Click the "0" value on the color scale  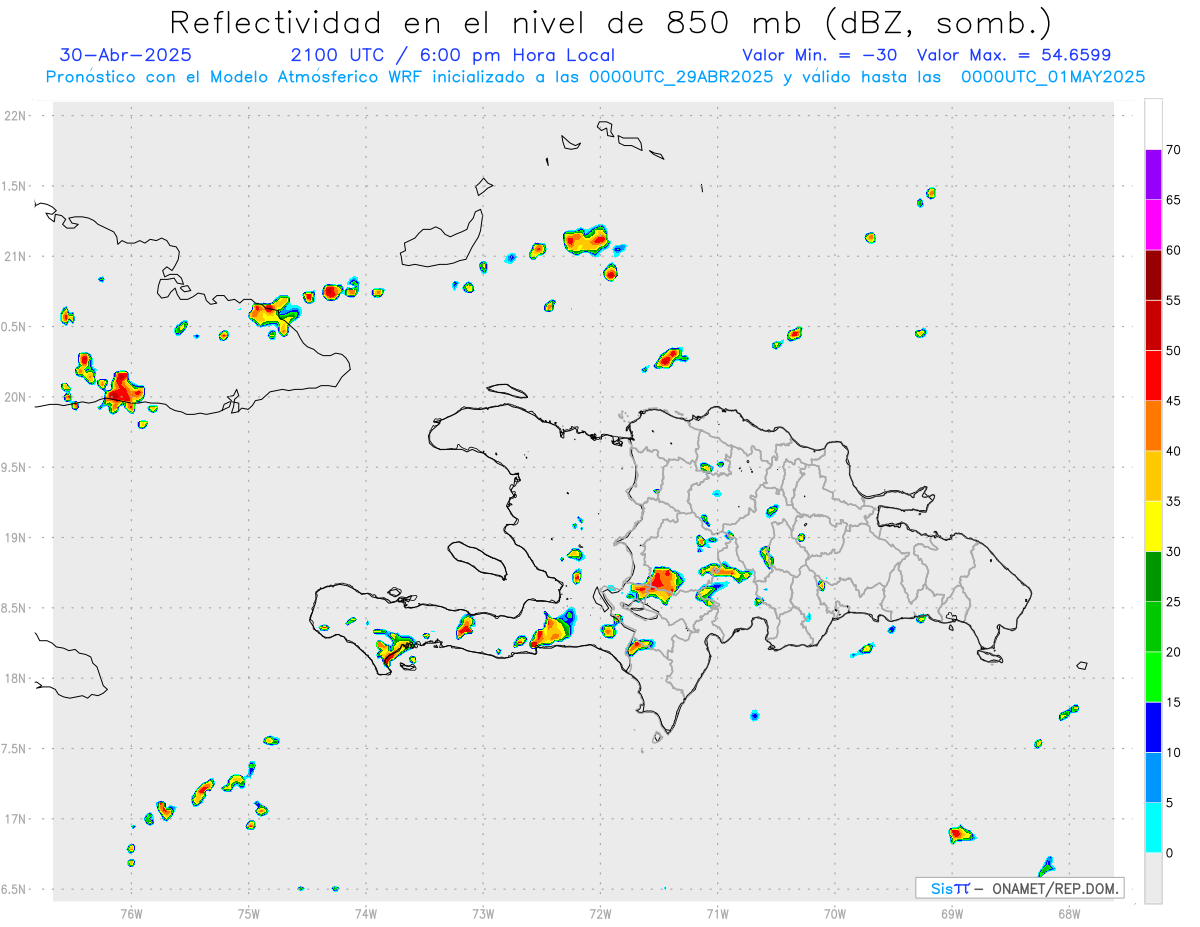pos(1170,853)
